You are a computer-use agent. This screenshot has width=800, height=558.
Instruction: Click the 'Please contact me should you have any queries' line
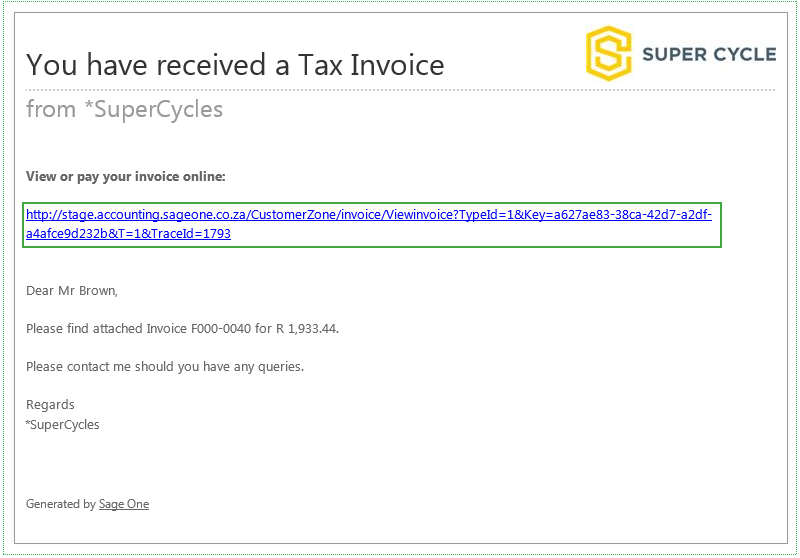tap(165, 367)
